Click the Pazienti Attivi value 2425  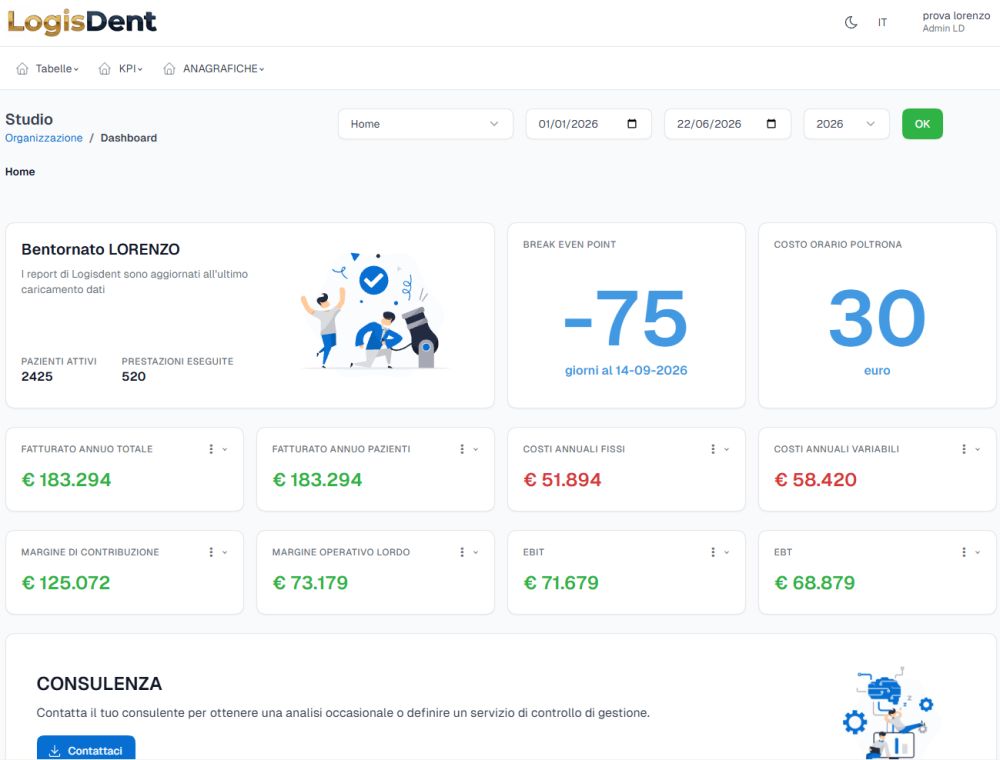click(37, 376)
